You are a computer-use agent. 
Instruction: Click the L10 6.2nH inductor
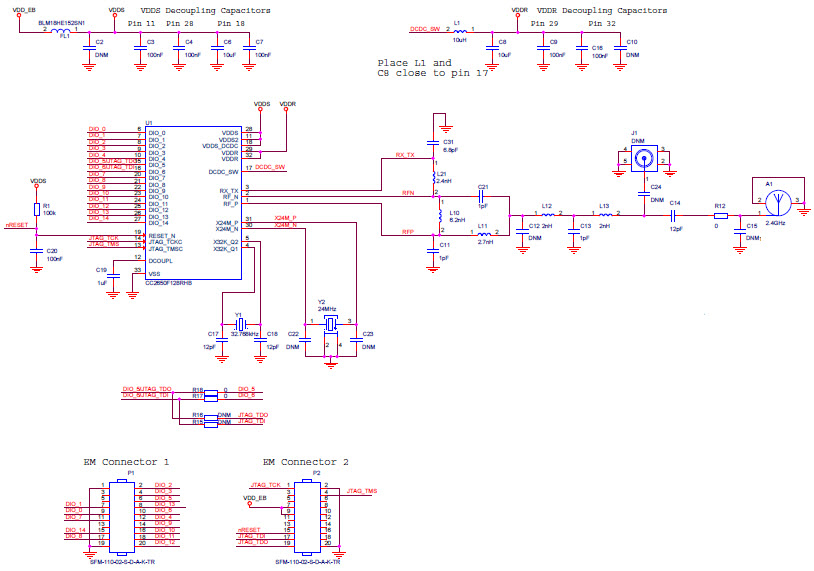[x=439, y=215]
